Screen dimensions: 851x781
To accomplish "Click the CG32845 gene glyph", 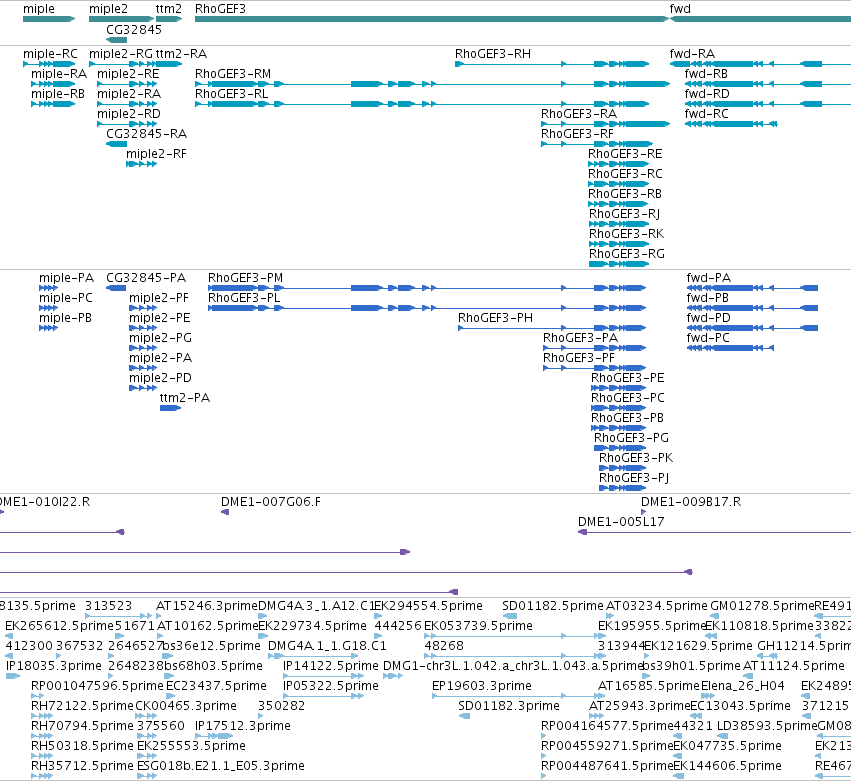I will (x=116, y=40).
